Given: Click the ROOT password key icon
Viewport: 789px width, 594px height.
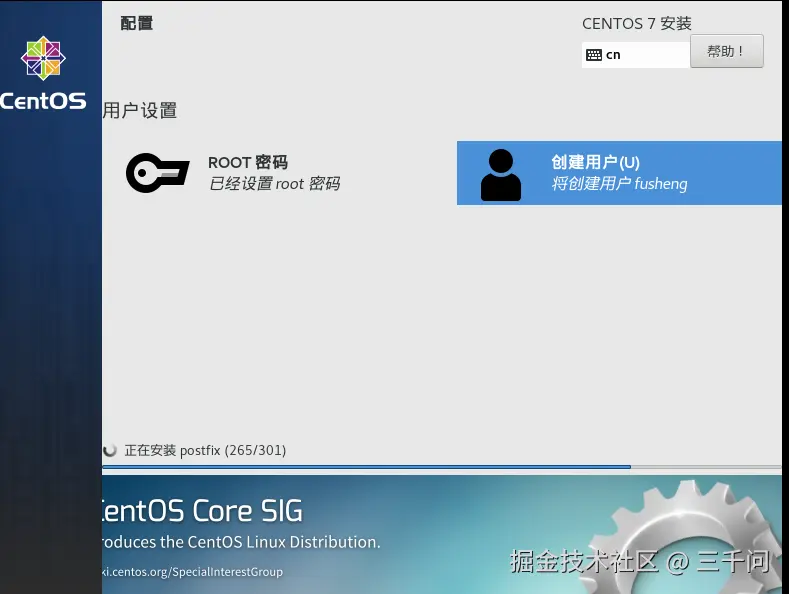Looking at the screenshot, I should pyautogui.click(x=157, y=173).
